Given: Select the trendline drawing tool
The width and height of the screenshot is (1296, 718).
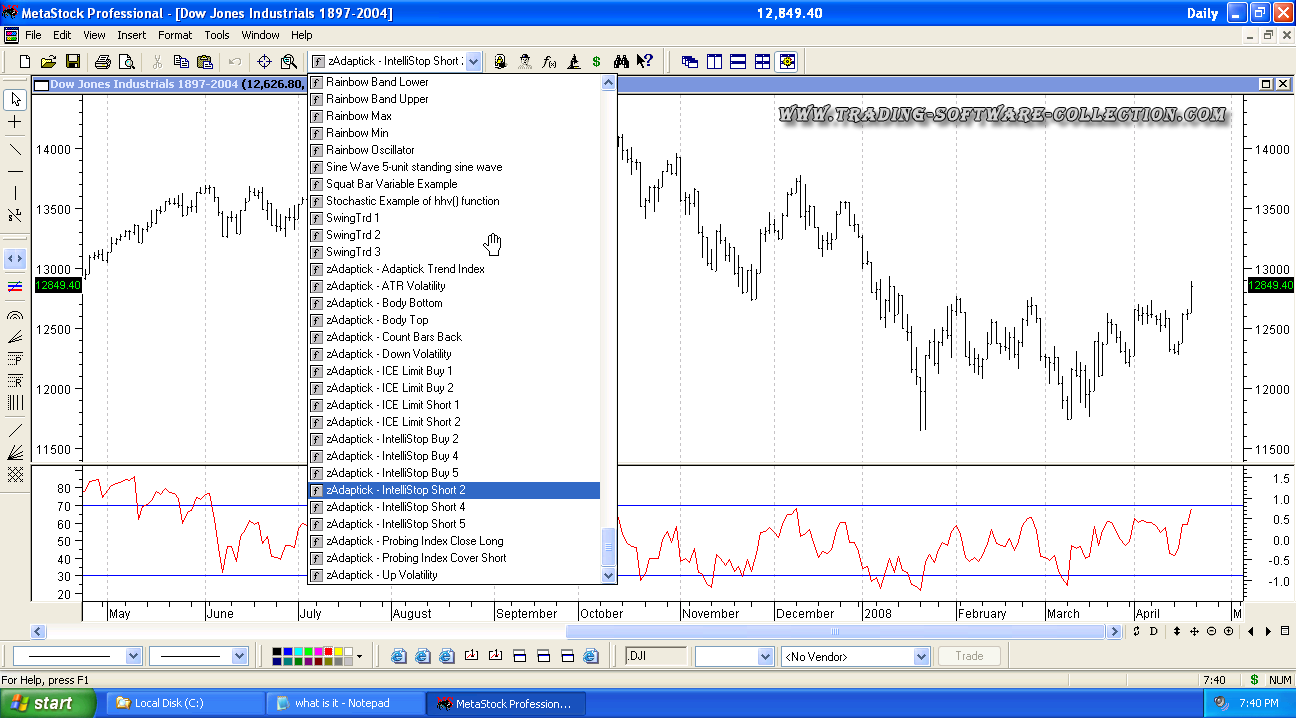Looking at the screenshot, I should tap(15, 150).
